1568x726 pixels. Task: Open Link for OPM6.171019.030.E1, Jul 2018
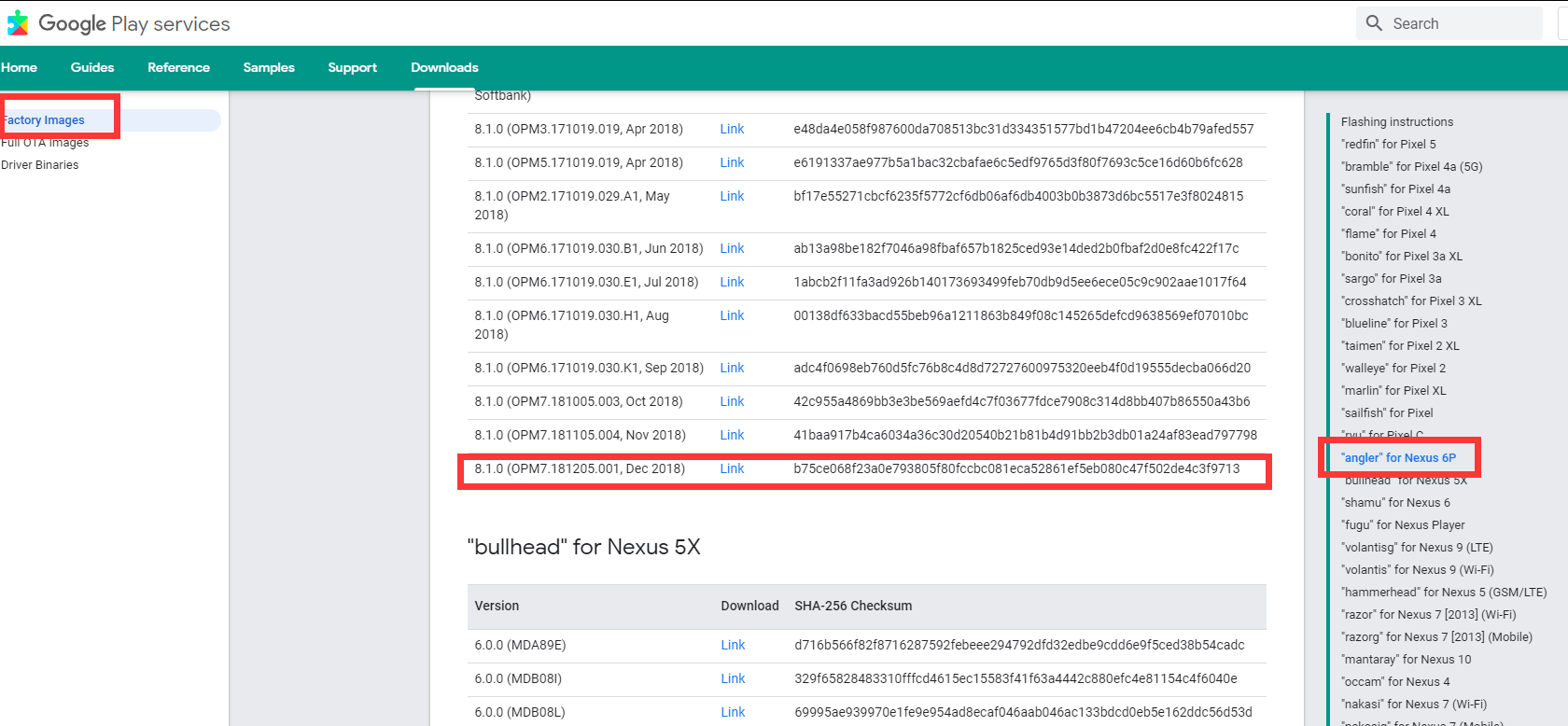tap(732, 282)
